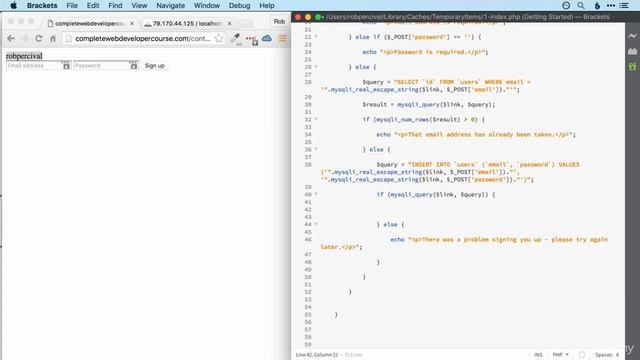Click the Sign up button

[155, 65]
